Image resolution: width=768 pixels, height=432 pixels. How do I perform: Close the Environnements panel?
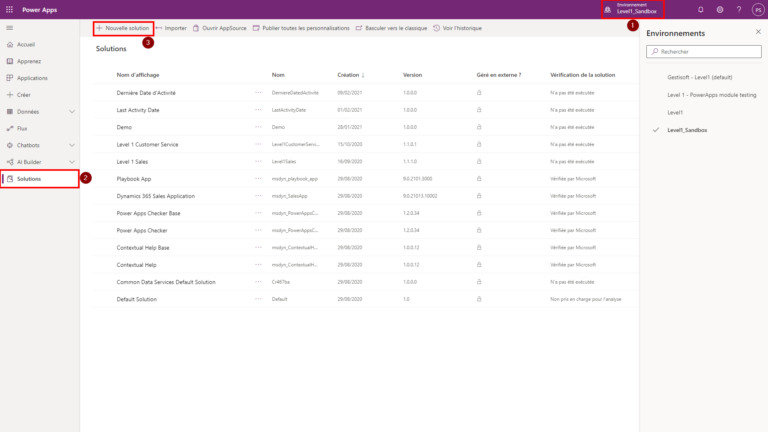tap(758, 32)
